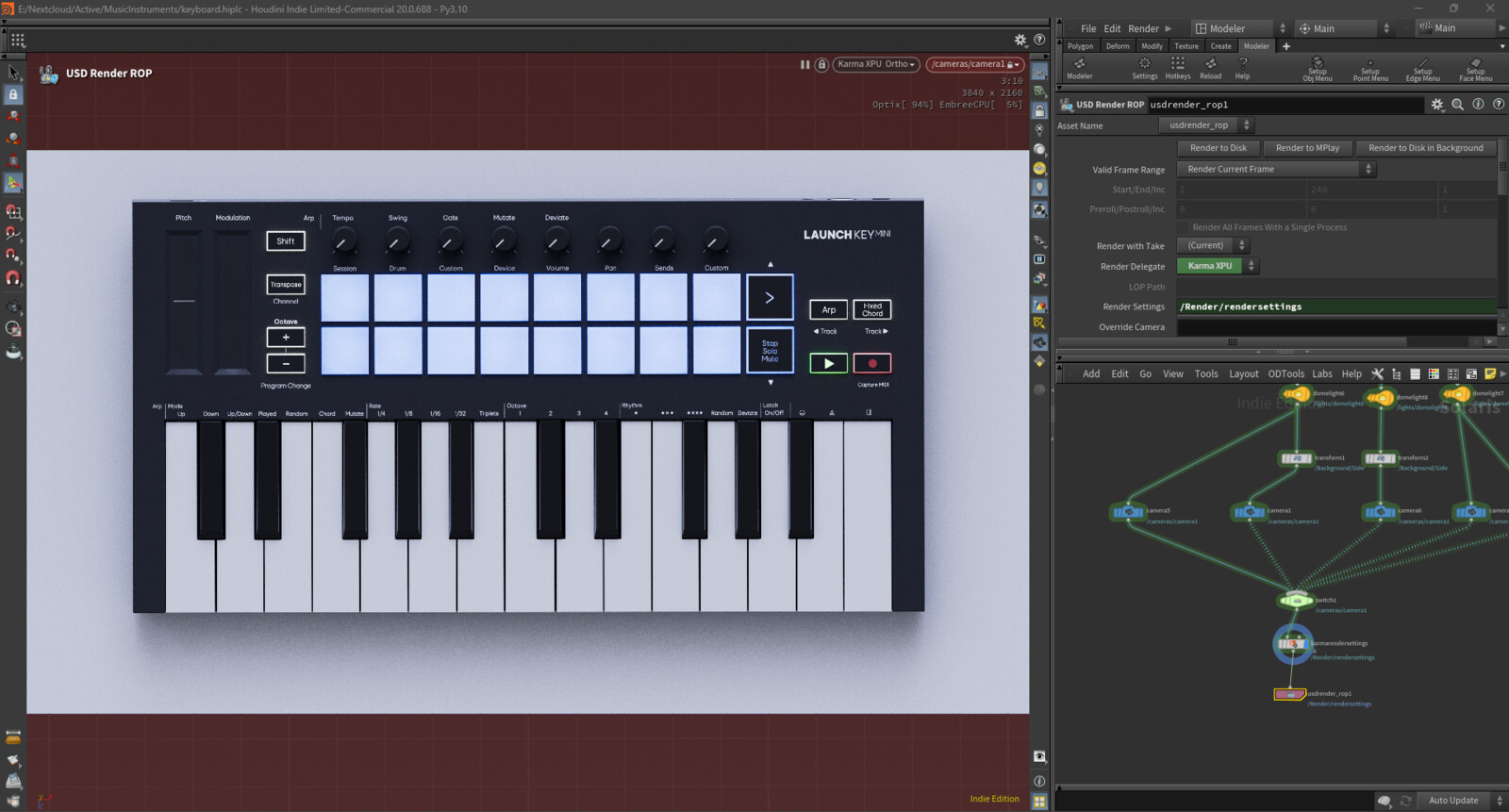
Task: Switch to the Deform shelf tab
Action: coord(1118,45)
